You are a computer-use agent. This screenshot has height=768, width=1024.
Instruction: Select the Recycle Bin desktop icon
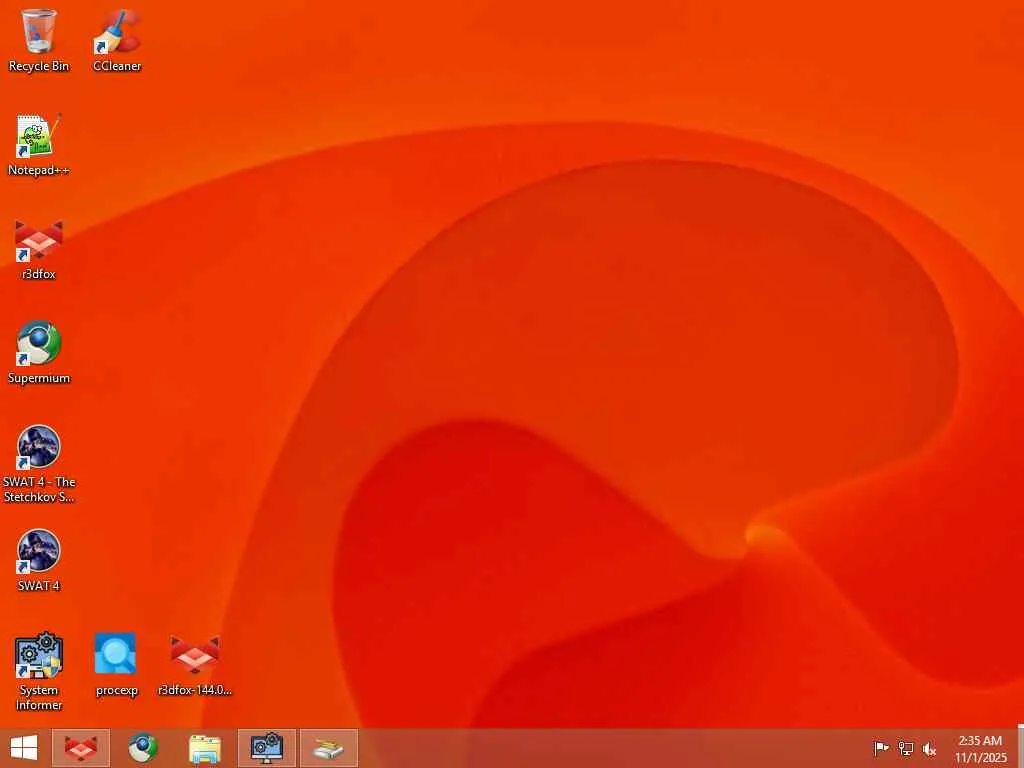pyautogui.click(x=39, y=40)
